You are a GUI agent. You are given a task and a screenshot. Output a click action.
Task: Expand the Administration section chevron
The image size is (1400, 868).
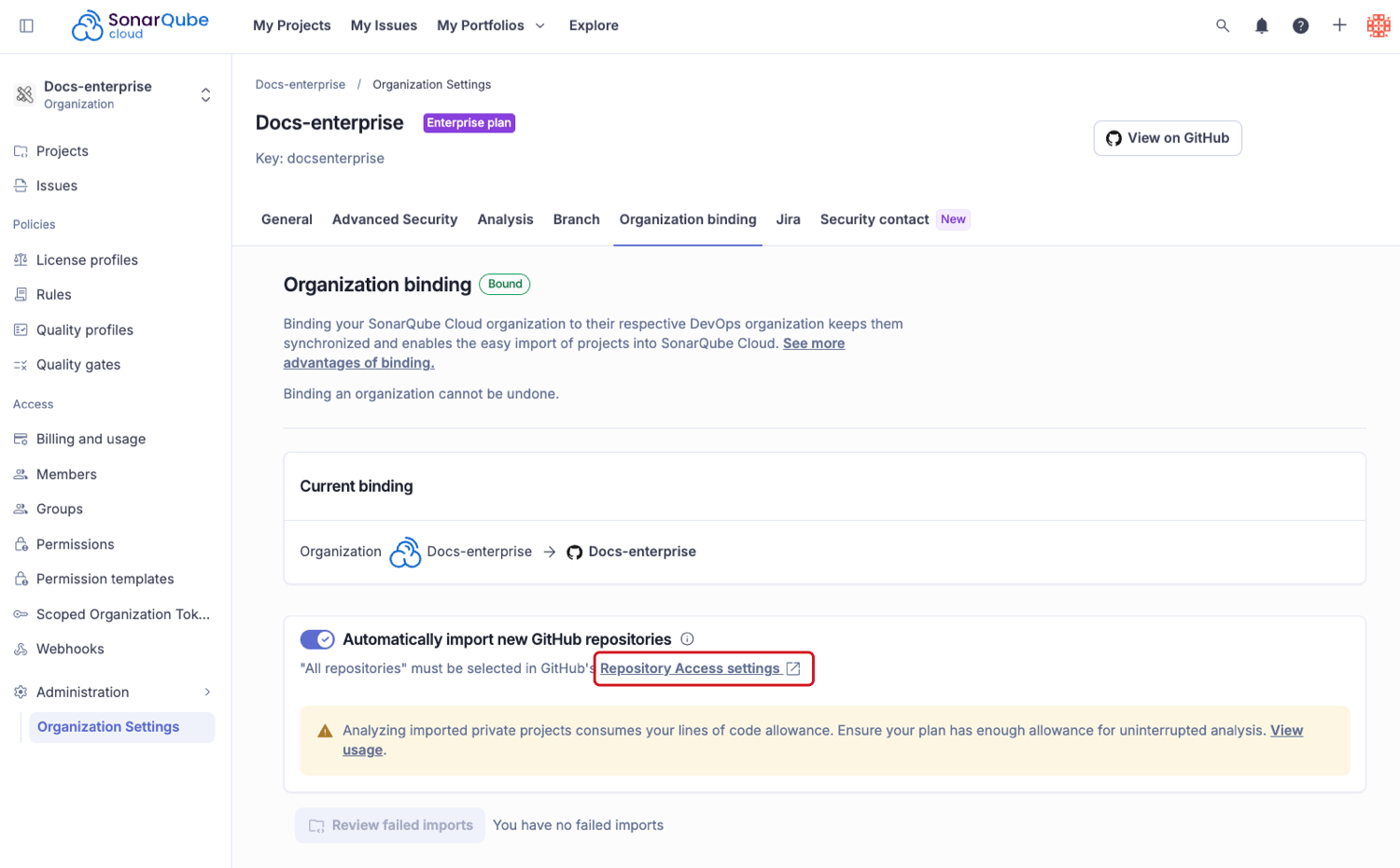tap(207, 692)
